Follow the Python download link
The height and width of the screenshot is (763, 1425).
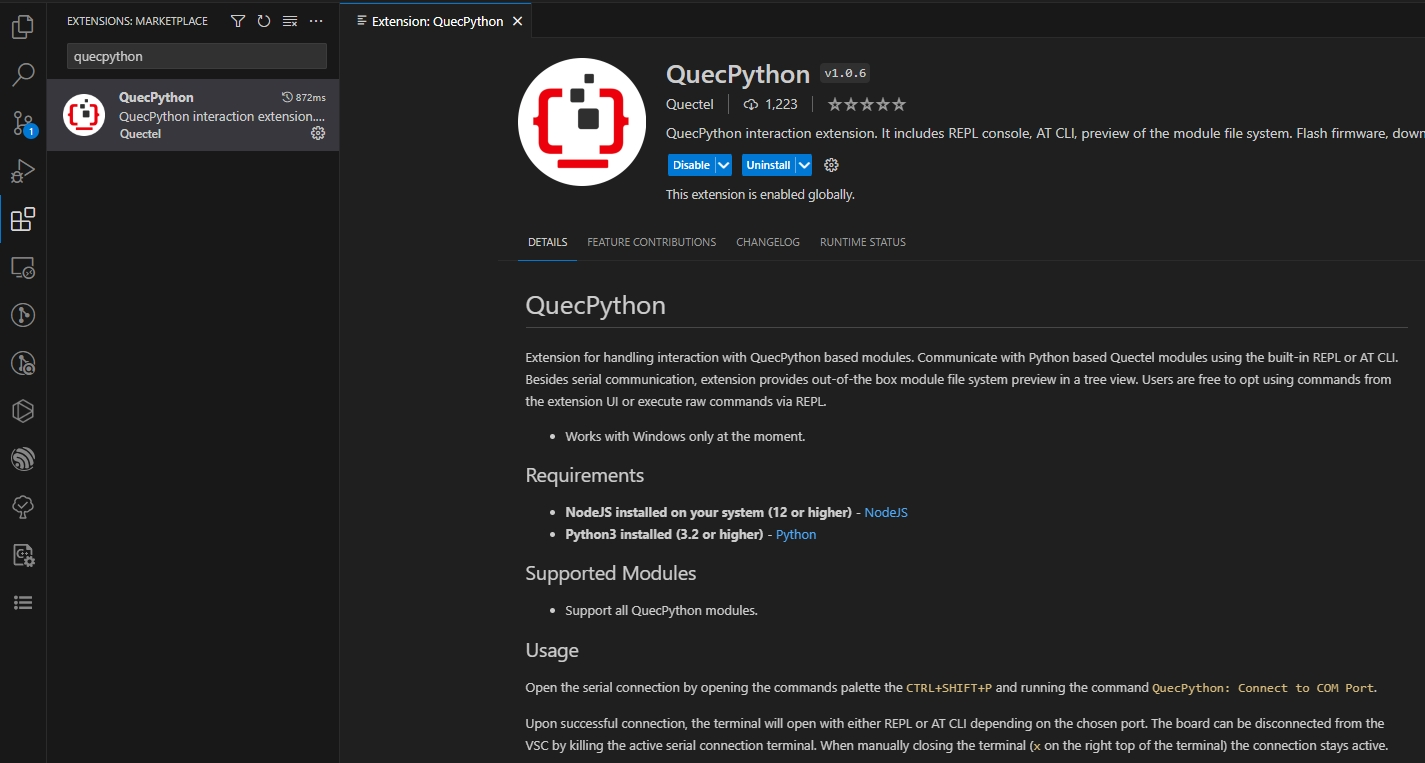(795, 534)
